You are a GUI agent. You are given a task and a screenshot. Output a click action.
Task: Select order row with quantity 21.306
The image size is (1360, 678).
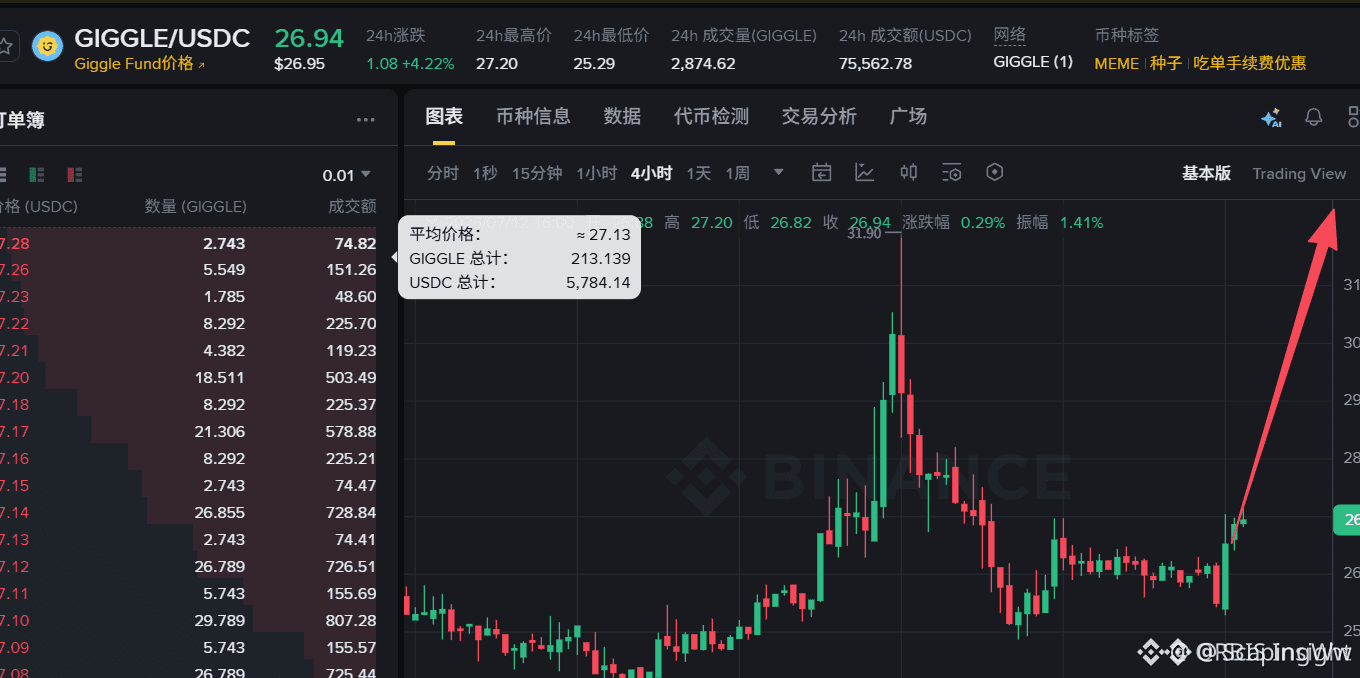(188, 432)
